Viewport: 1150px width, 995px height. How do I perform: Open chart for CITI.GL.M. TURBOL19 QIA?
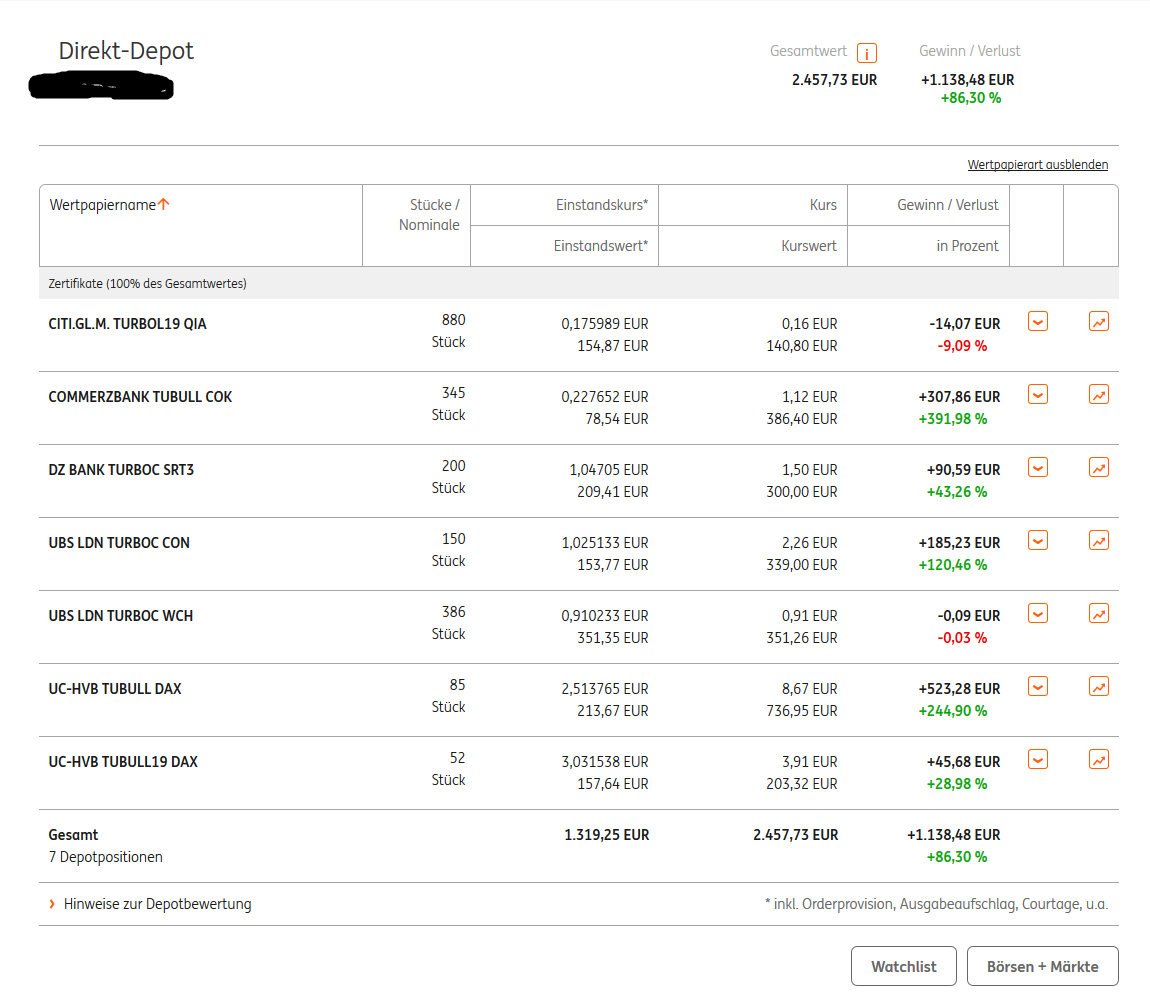pos(1098,321)
